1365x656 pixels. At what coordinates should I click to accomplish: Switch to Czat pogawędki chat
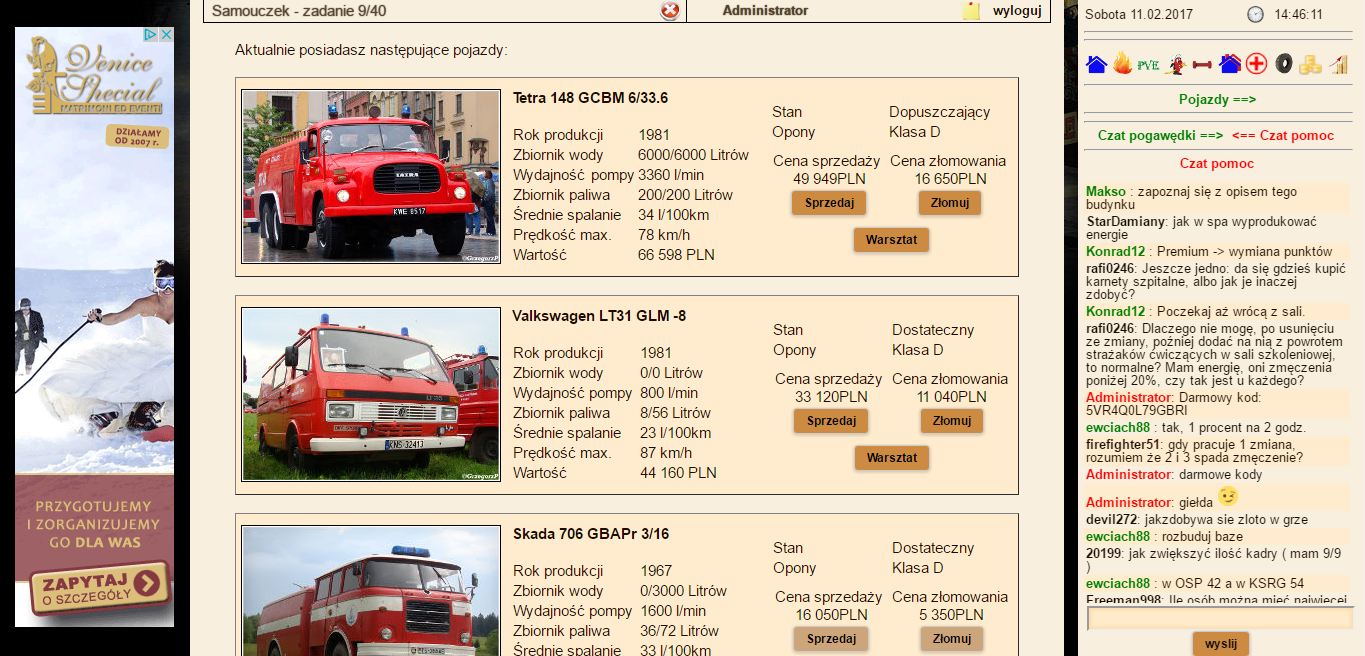click(1160, 135)
